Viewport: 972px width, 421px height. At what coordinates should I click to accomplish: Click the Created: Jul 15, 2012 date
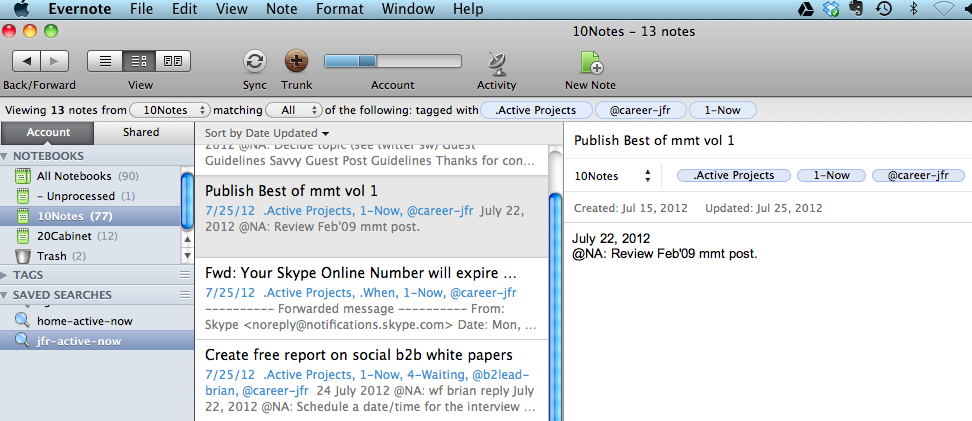(x=630, y=208)
